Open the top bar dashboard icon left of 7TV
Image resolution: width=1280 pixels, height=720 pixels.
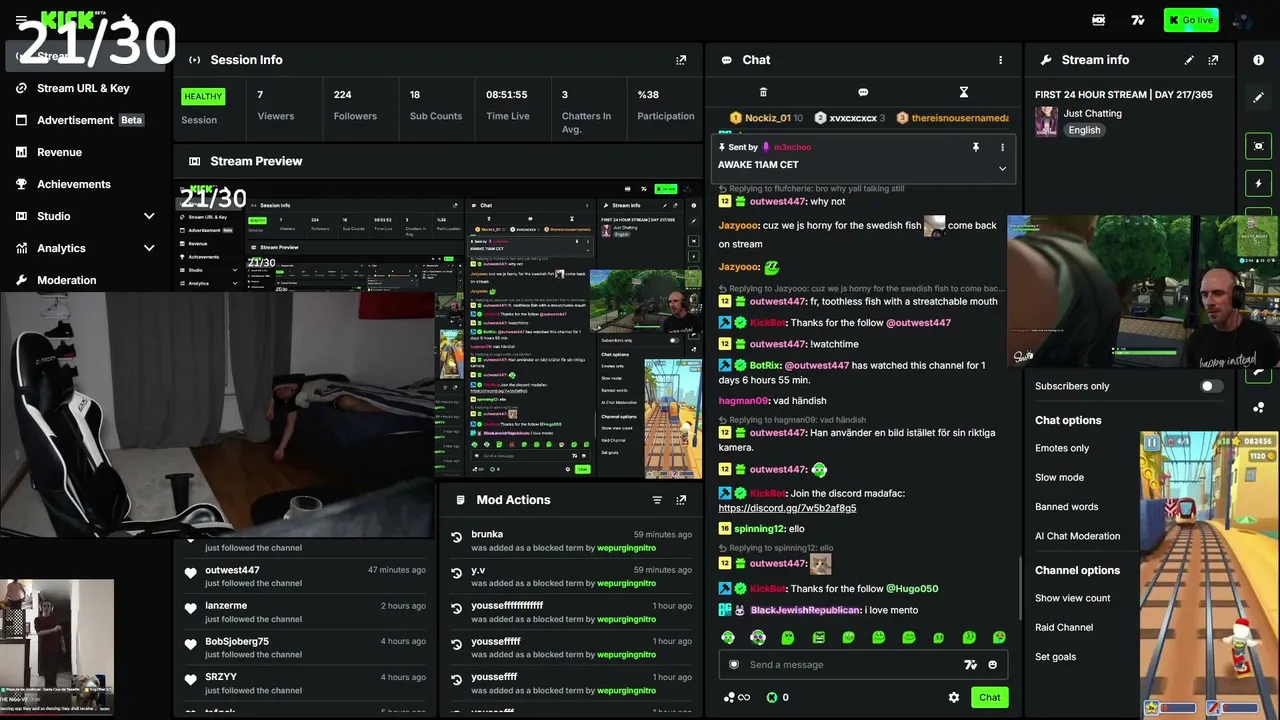click(1099, 20)
